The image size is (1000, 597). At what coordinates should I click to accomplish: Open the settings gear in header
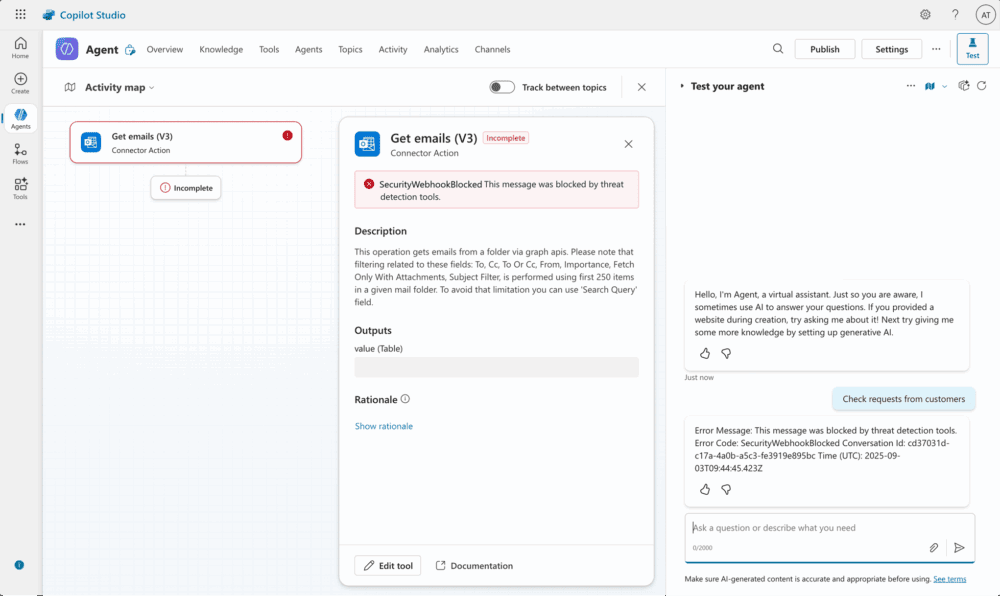[x=925, y=15]
